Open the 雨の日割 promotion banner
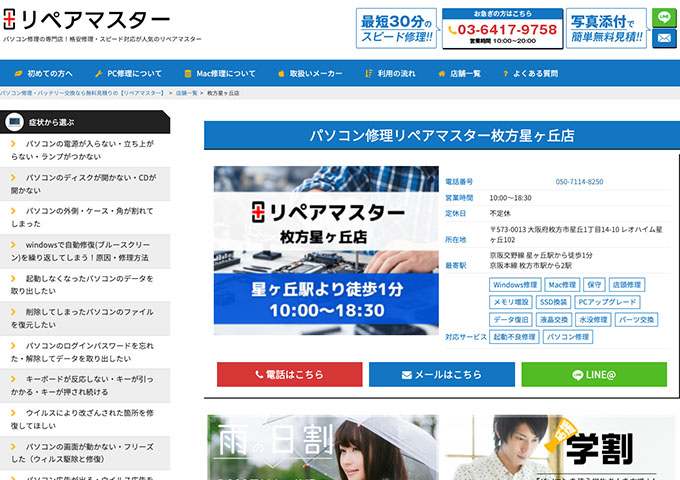 (323, 447)
